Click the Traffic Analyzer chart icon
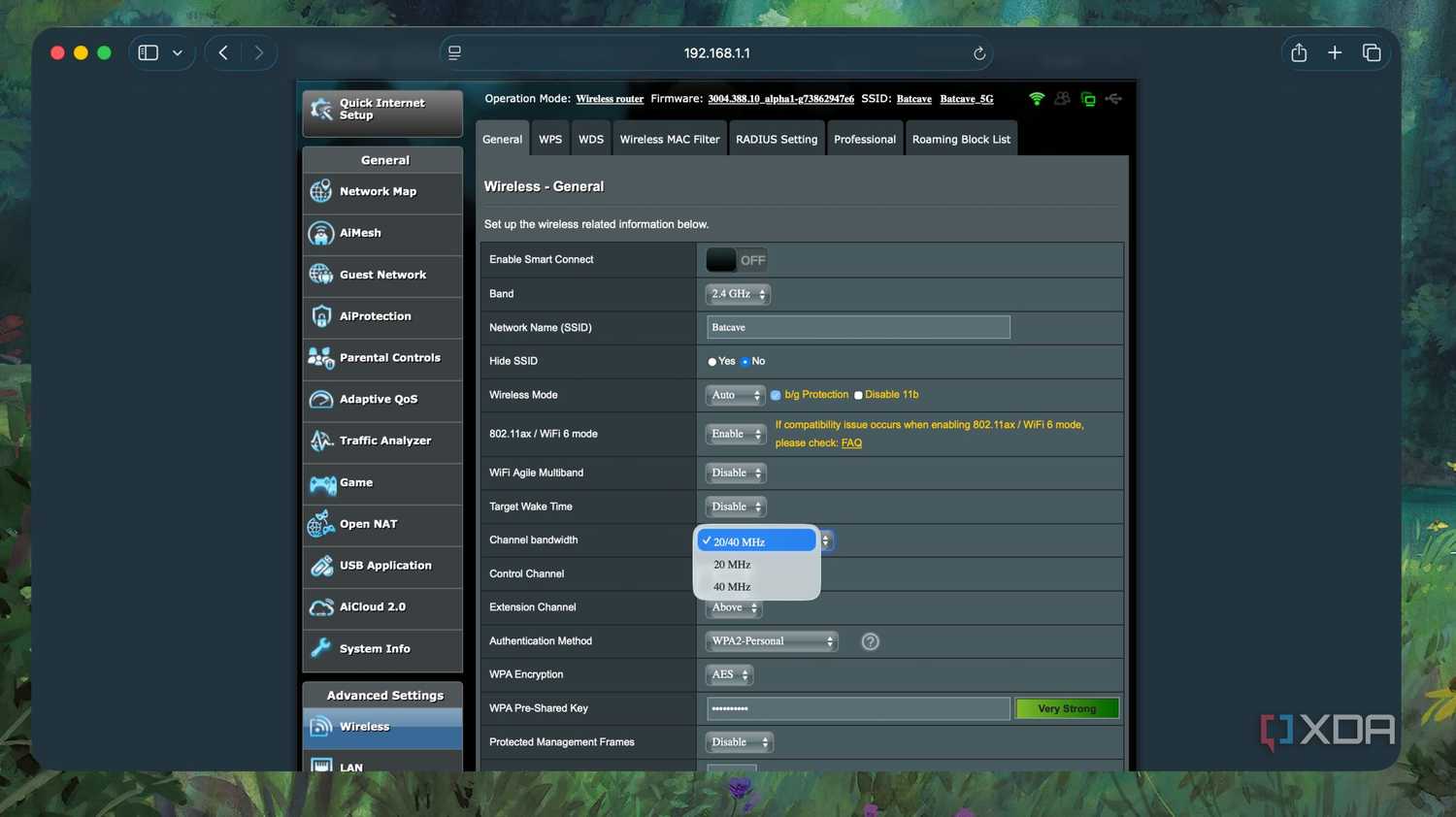Viewport: 1456px width, 817px height. [x=321, y=441]
